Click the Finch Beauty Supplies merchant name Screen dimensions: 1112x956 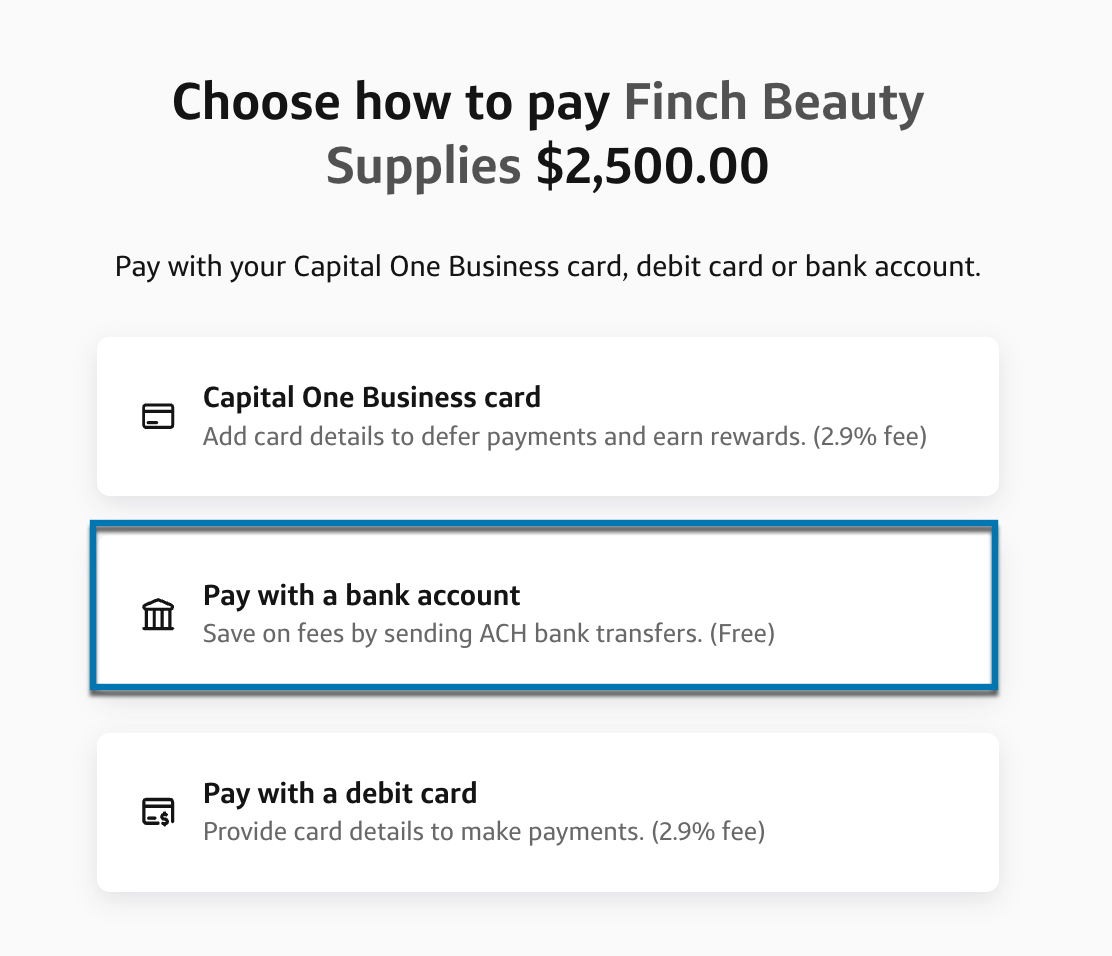tap(770, 101)
